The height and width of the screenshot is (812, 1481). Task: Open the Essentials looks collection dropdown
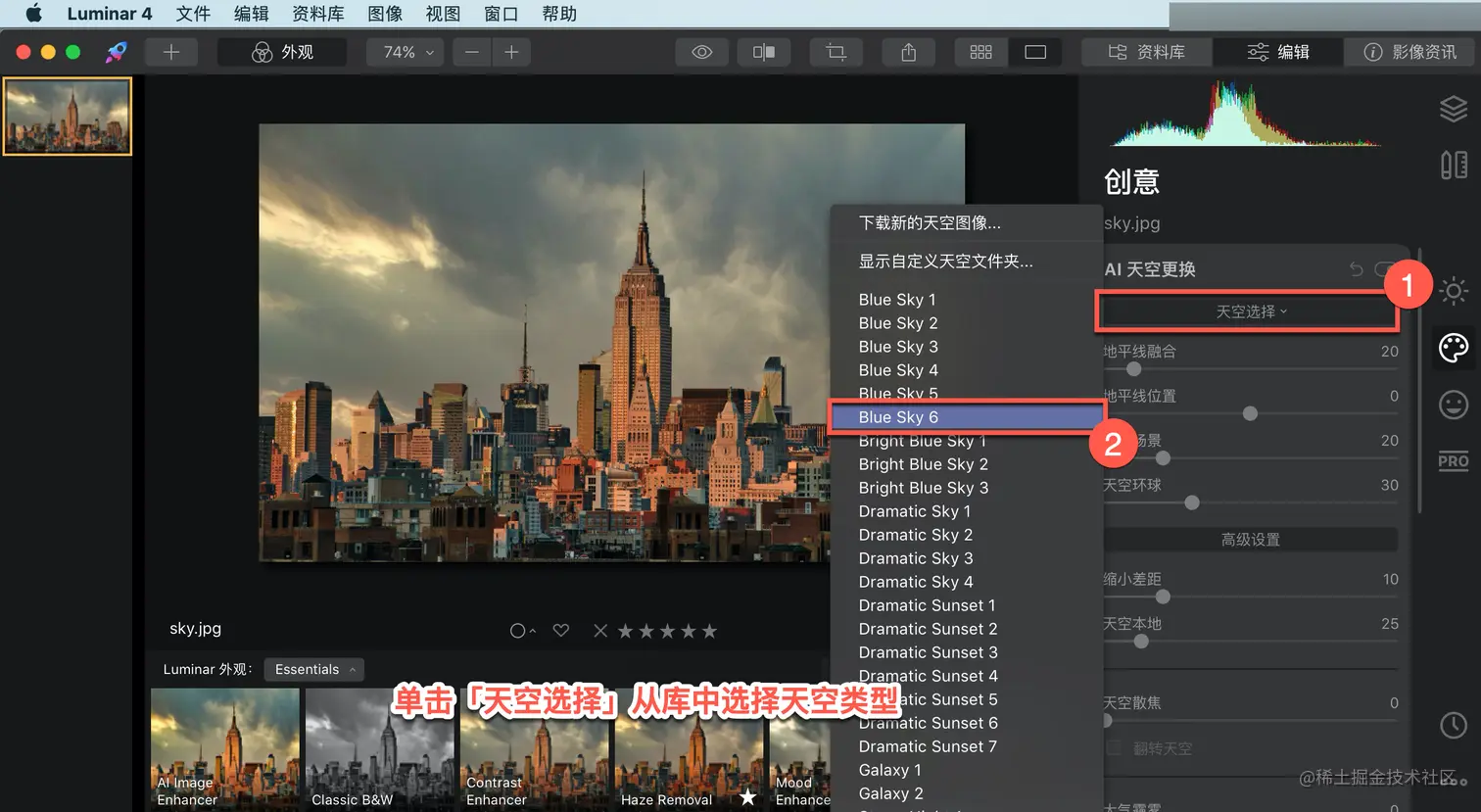click(x=314, y=670)
